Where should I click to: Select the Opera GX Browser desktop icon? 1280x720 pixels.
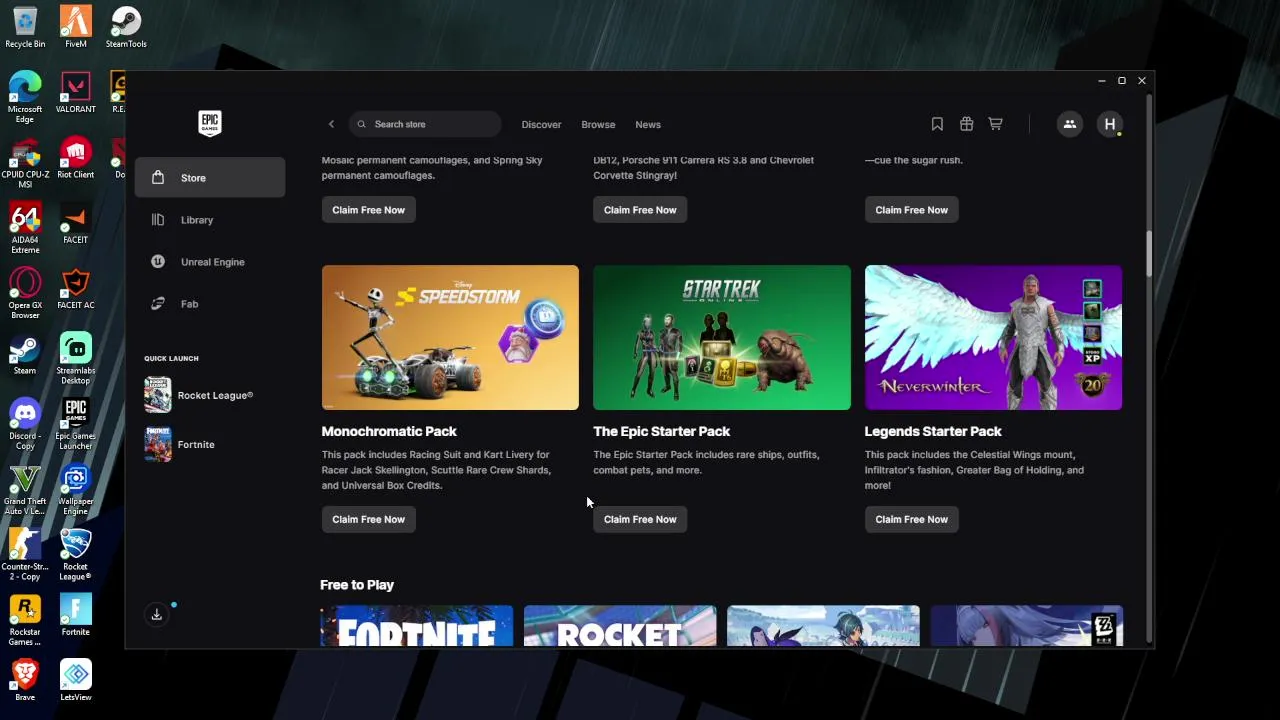(25, 293)
